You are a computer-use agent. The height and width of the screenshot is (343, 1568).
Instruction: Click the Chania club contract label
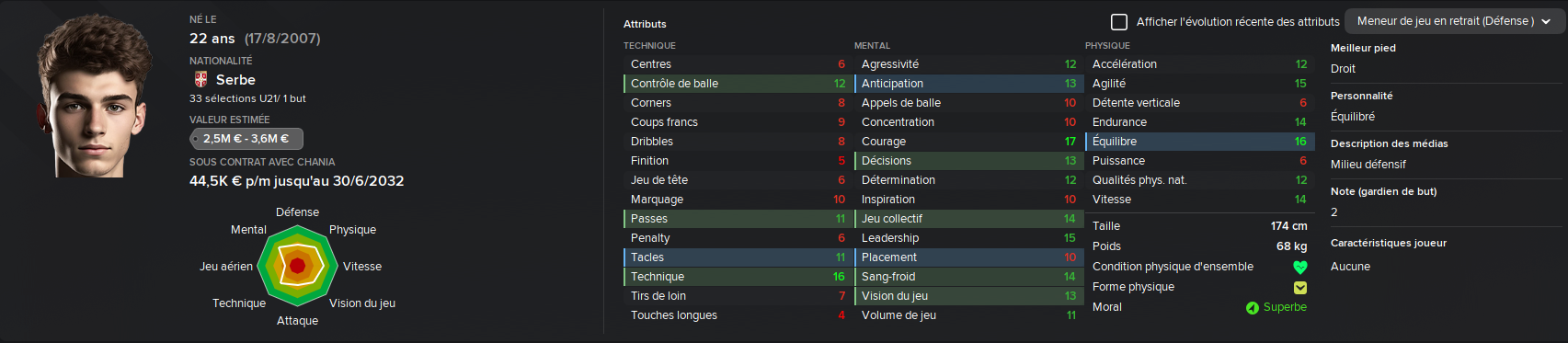pos(262,162)
